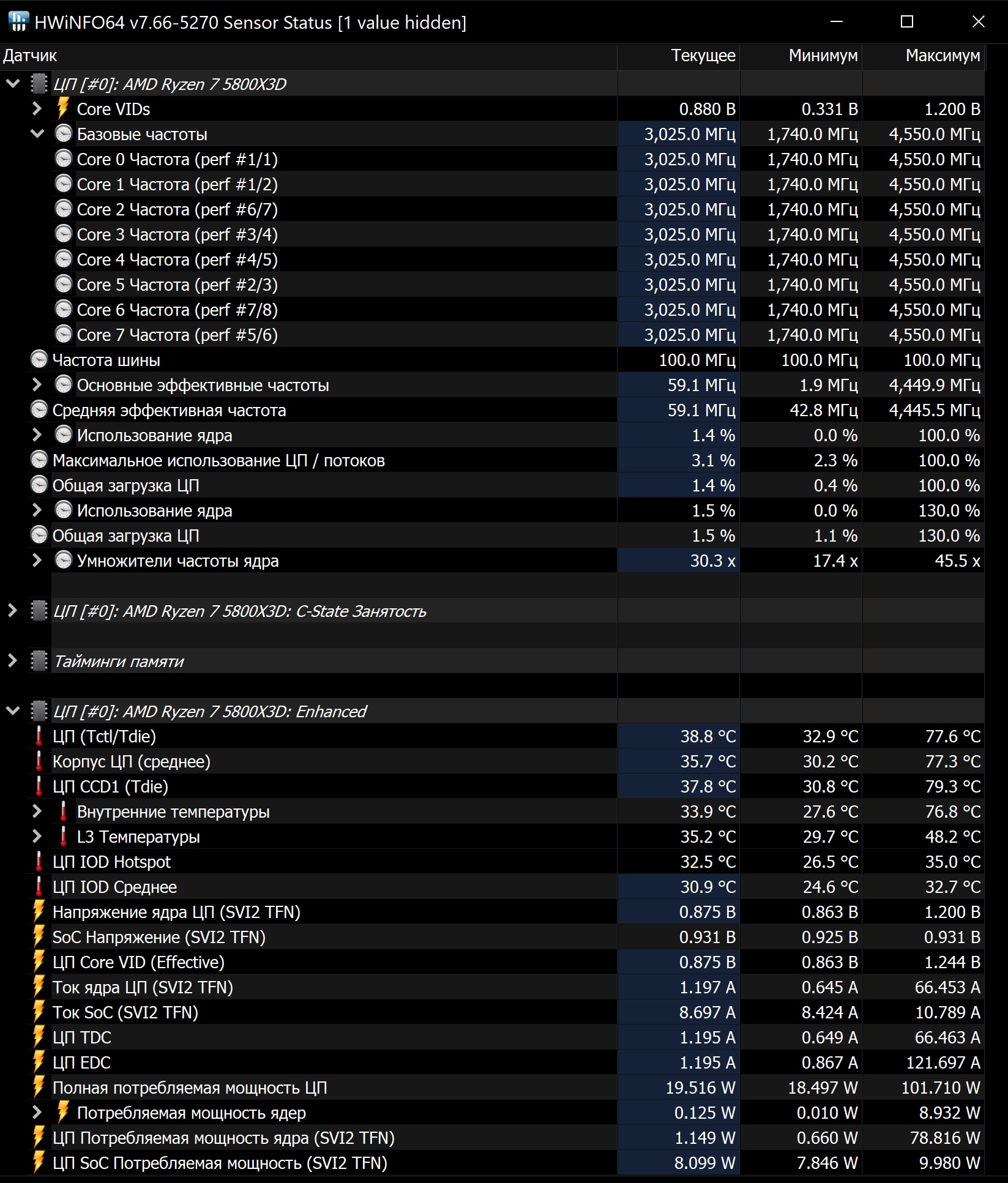The height and width of the screenshot is (1183, 1008).
Task: Click the current value 30.3 x
Action: click(713, 561)
